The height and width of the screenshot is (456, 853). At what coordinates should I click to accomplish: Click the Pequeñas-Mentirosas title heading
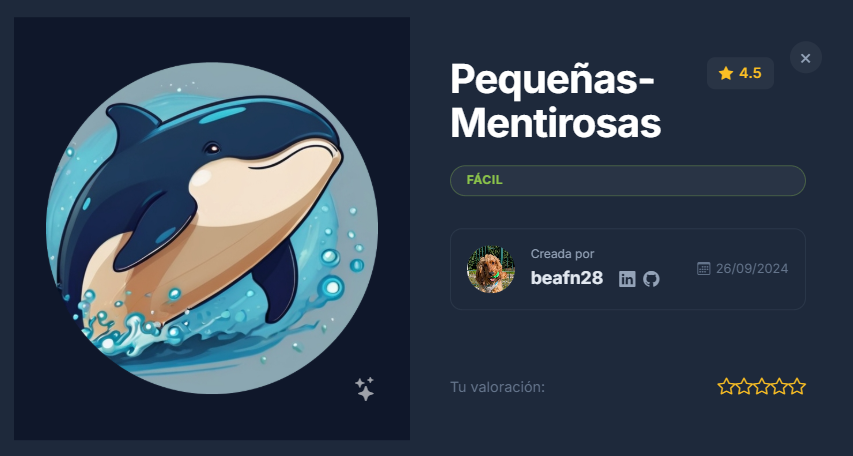coord(555,101)
